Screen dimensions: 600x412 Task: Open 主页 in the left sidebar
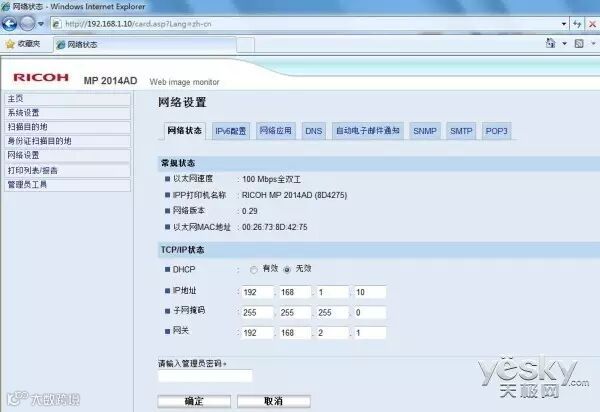[x=67, y=99]
